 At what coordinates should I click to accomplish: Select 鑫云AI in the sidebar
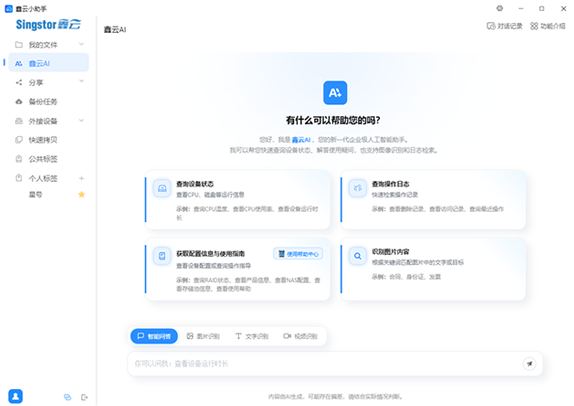point(48,63)
